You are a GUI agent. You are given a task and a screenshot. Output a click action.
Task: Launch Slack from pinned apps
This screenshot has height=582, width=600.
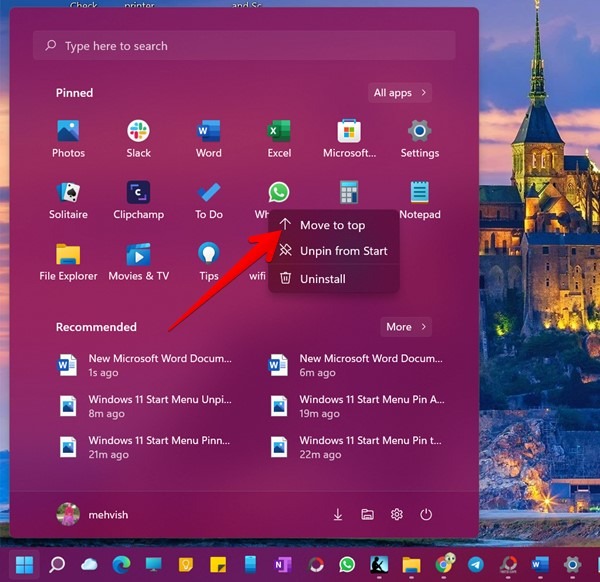tap(139, 139)
